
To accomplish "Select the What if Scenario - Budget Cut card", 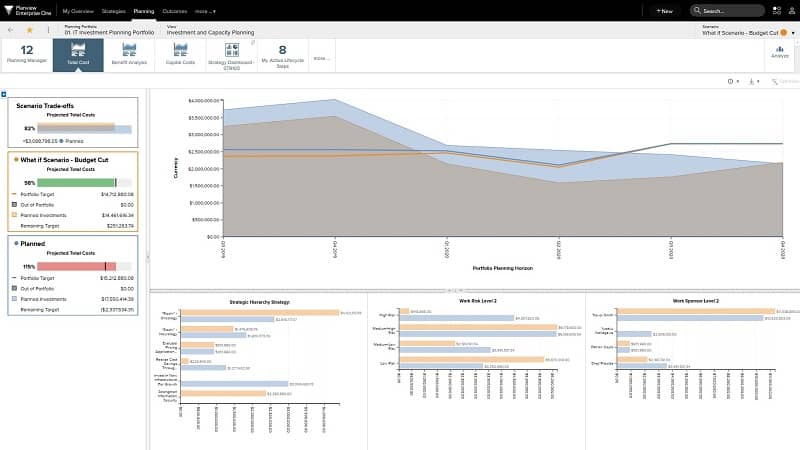I will (72, 191).
